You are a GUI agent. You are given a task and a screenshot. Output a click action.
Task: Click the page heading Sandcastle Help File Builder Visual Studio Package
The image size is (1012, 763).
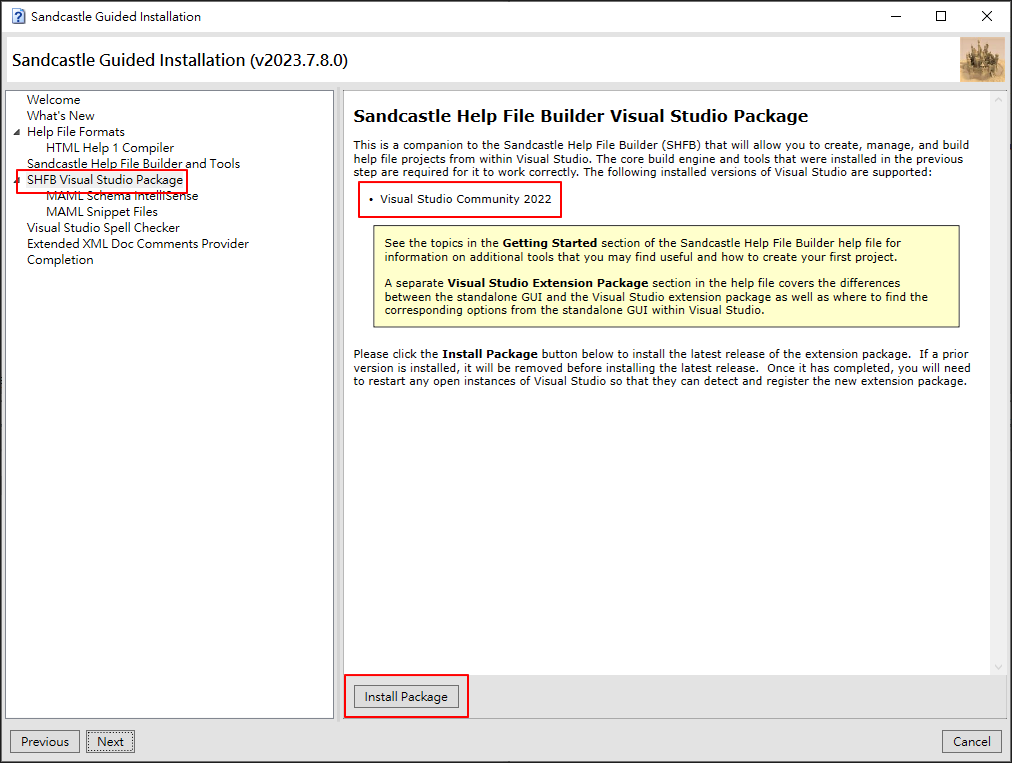tap(580, 116)
